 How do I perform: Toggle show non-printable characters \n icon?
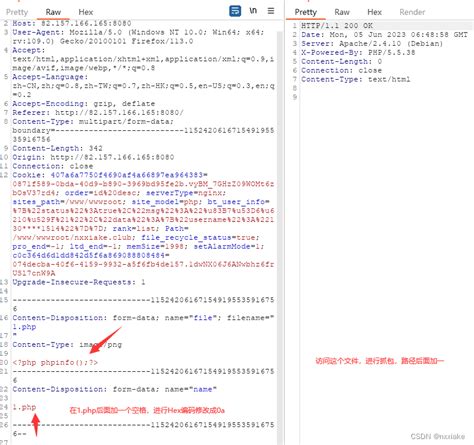(253, 11)
